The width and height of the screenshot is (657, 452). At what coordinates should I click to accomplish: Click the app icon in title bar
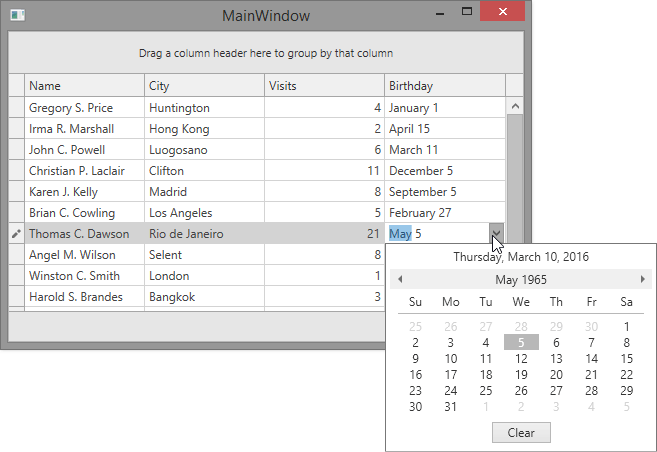(x=17, y=16)
